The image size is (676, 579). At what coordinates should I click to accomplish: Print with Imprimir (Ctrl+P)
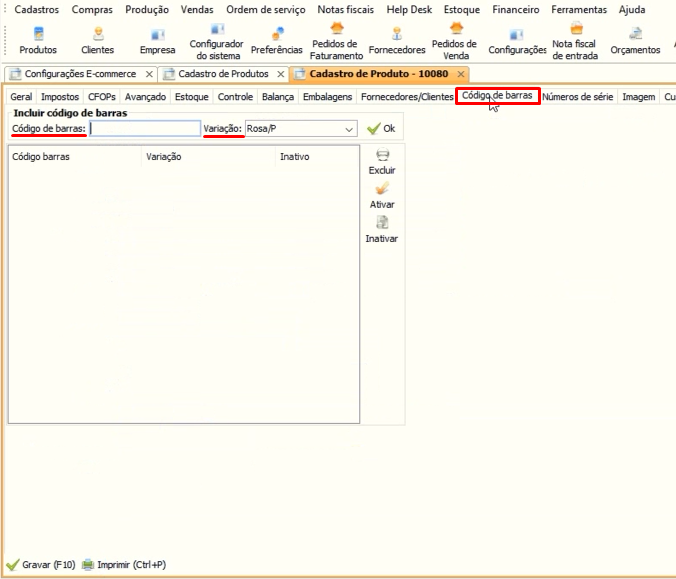124,565
